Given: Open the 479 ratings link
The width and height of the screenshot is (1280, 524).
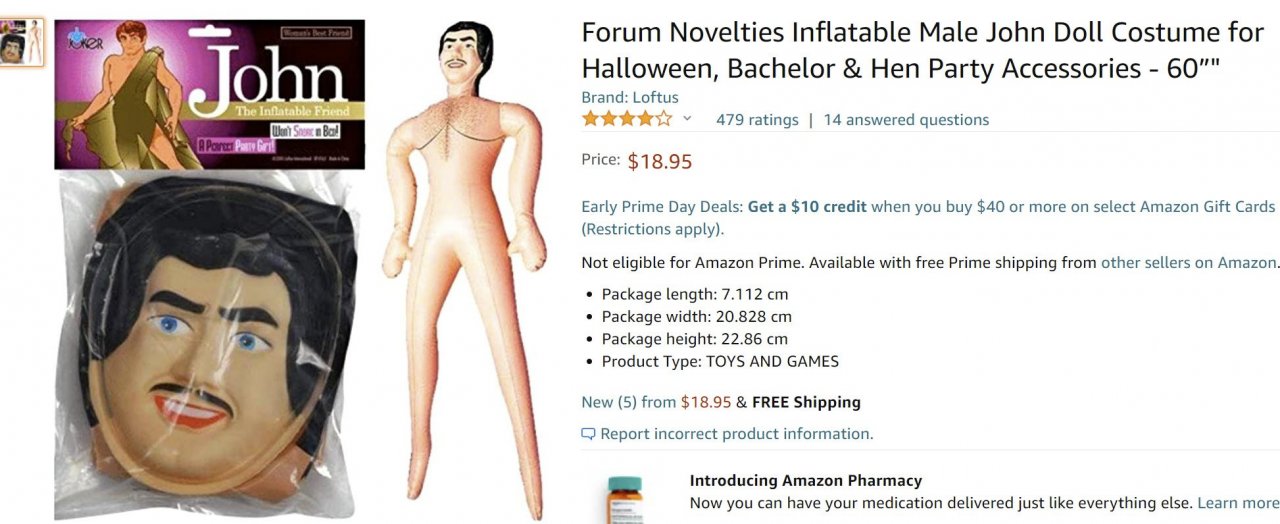Looking at the screenshot, I should [x=757, y=120].
